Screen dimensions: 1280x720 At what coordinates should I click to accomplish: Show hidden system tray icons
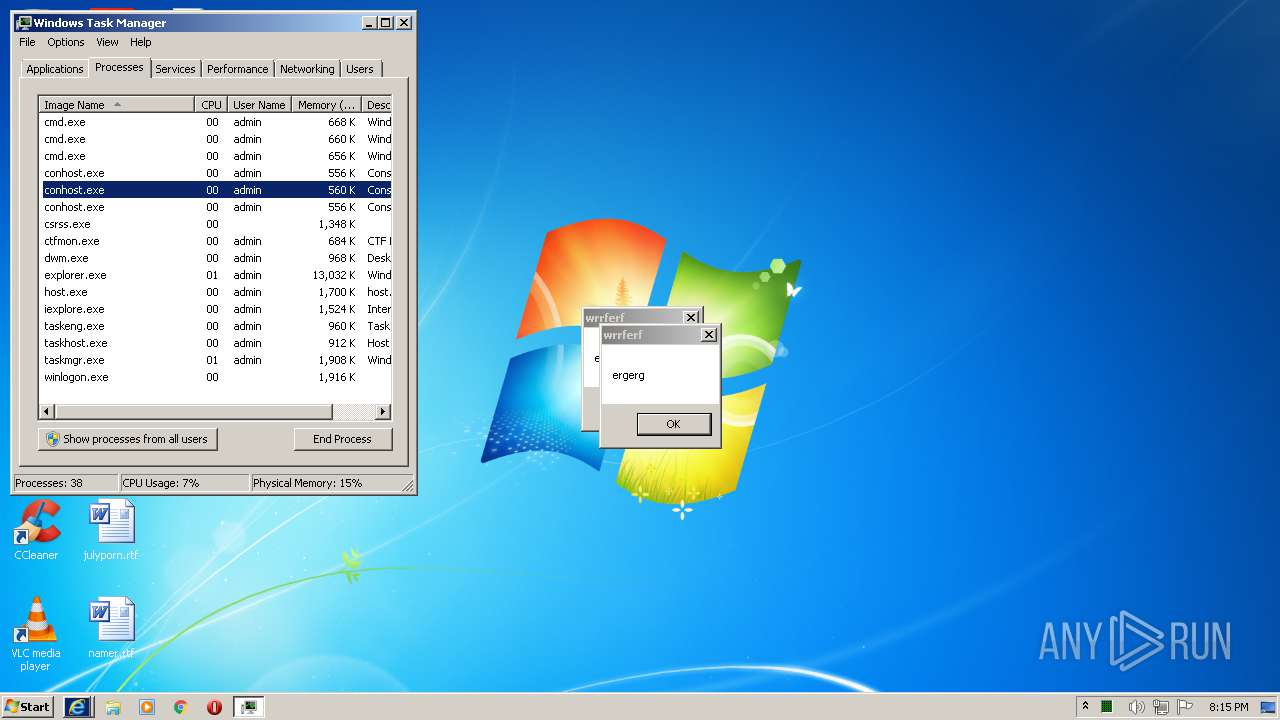1085,707
